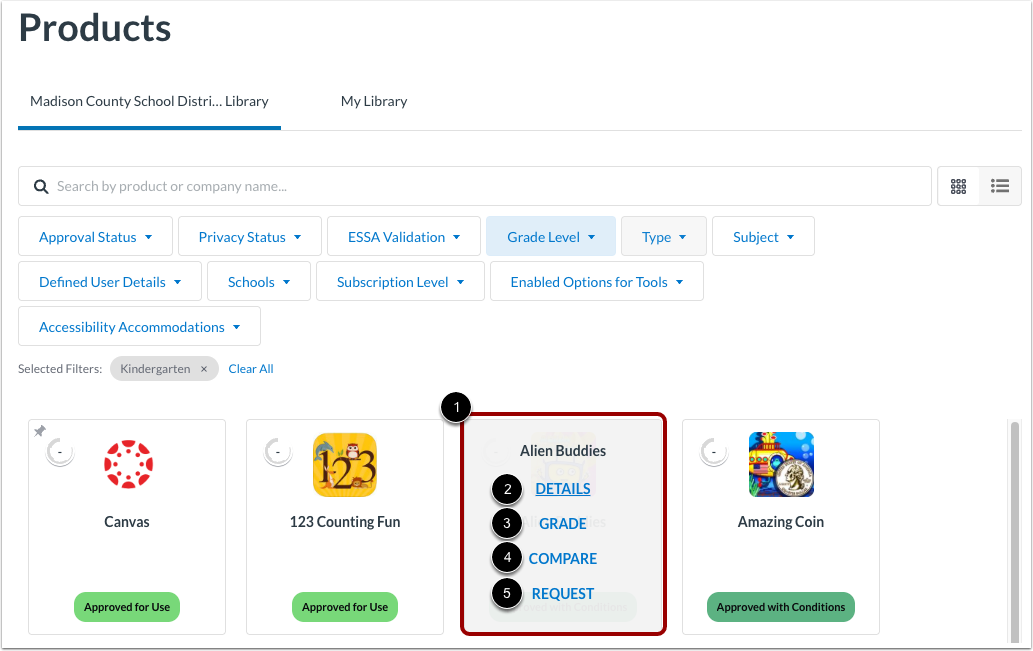Screen dimensions: 1033x651
Task: Click the search magnifier icon
Action: tap(40, 186)
